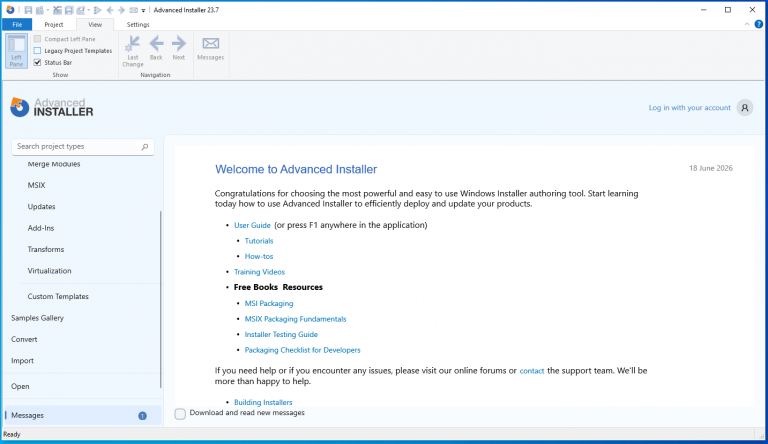Viewport: 768px width, 444px height.
Task: Select Add-Ins project category
Action: coord(41,228)
